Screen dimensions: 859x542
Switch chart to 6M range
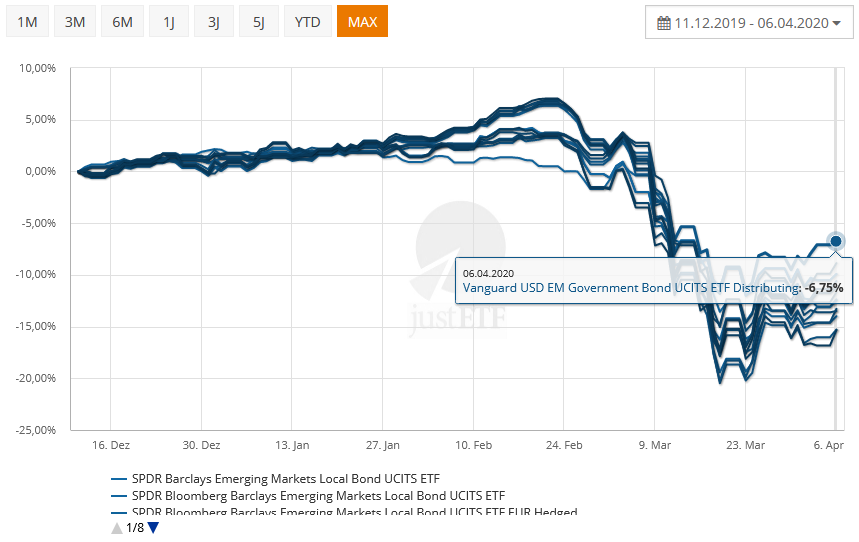click(x=122, y=21)
